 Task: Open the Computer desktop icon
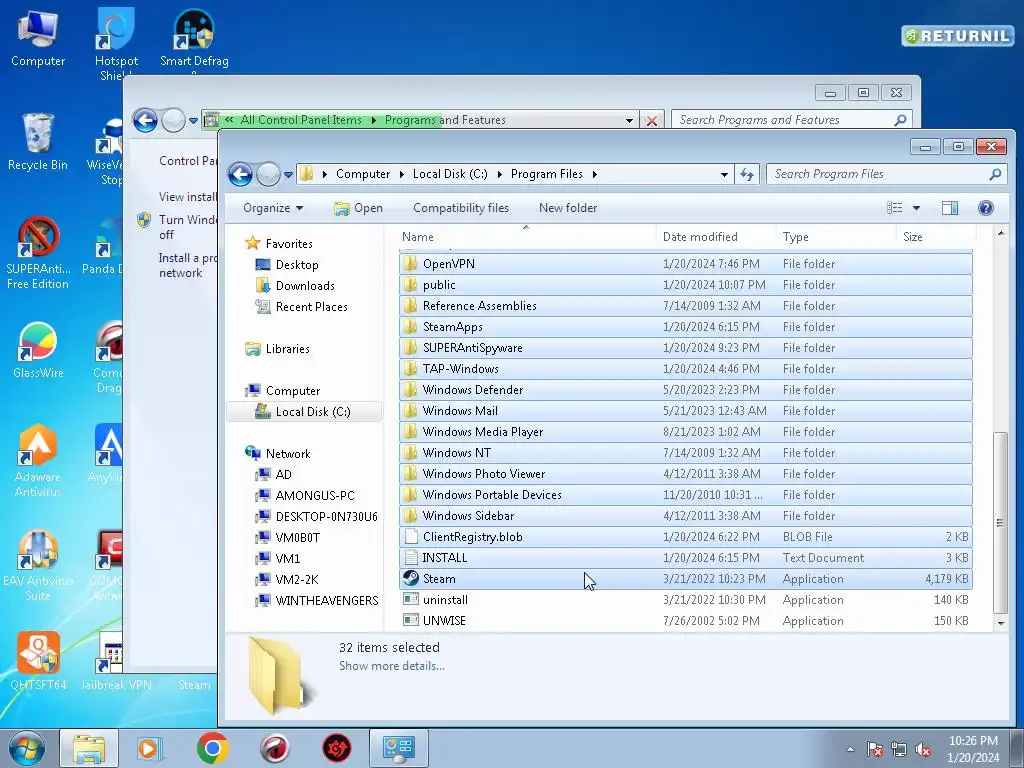(38, 39)
